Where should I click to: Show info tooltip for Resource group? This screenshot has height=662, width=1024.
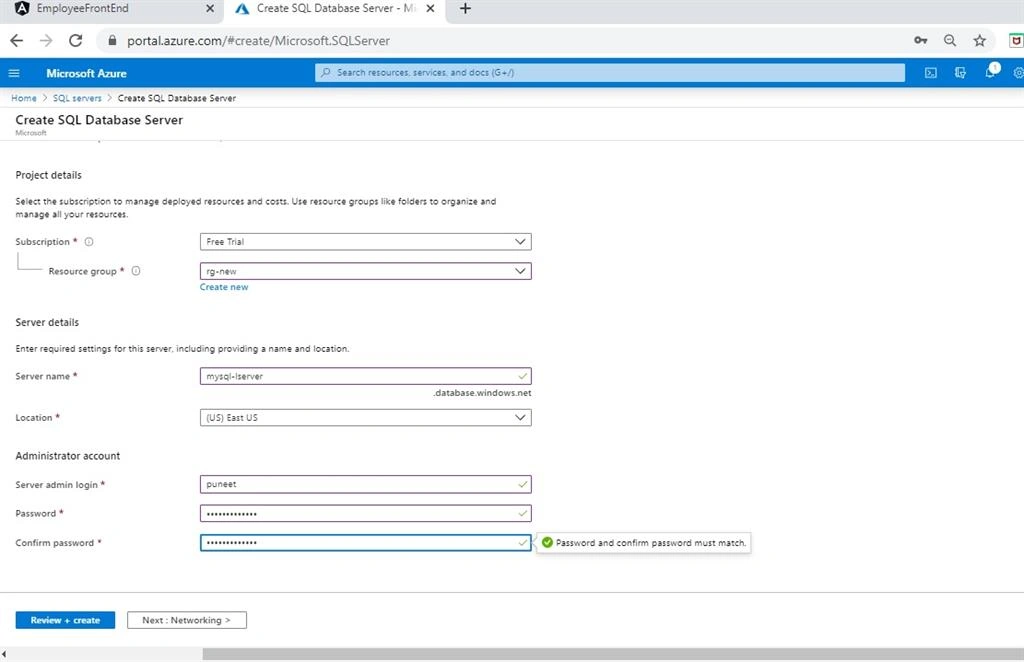(x=136, y=271)
